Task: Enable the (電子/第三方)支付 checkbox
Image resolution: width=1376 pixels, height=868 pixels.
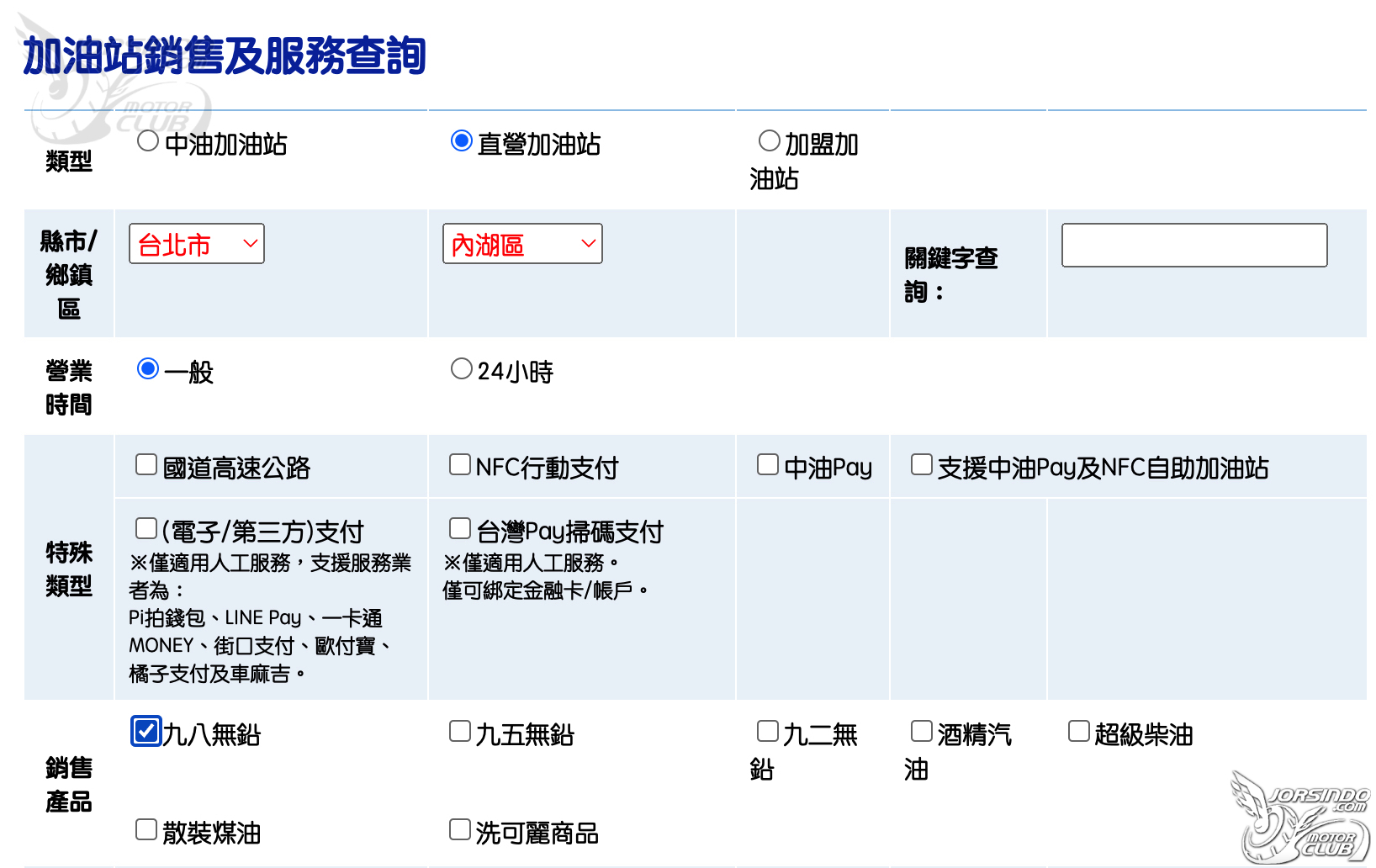Action: (x=146, y=528)
